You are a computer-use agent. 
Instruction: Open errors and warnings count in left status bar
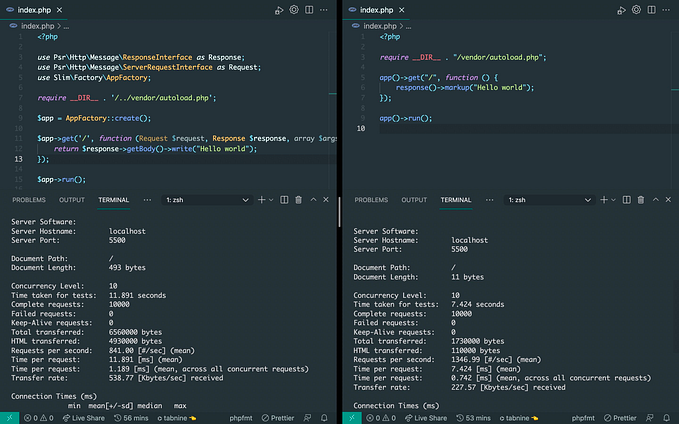coord(39,418)
